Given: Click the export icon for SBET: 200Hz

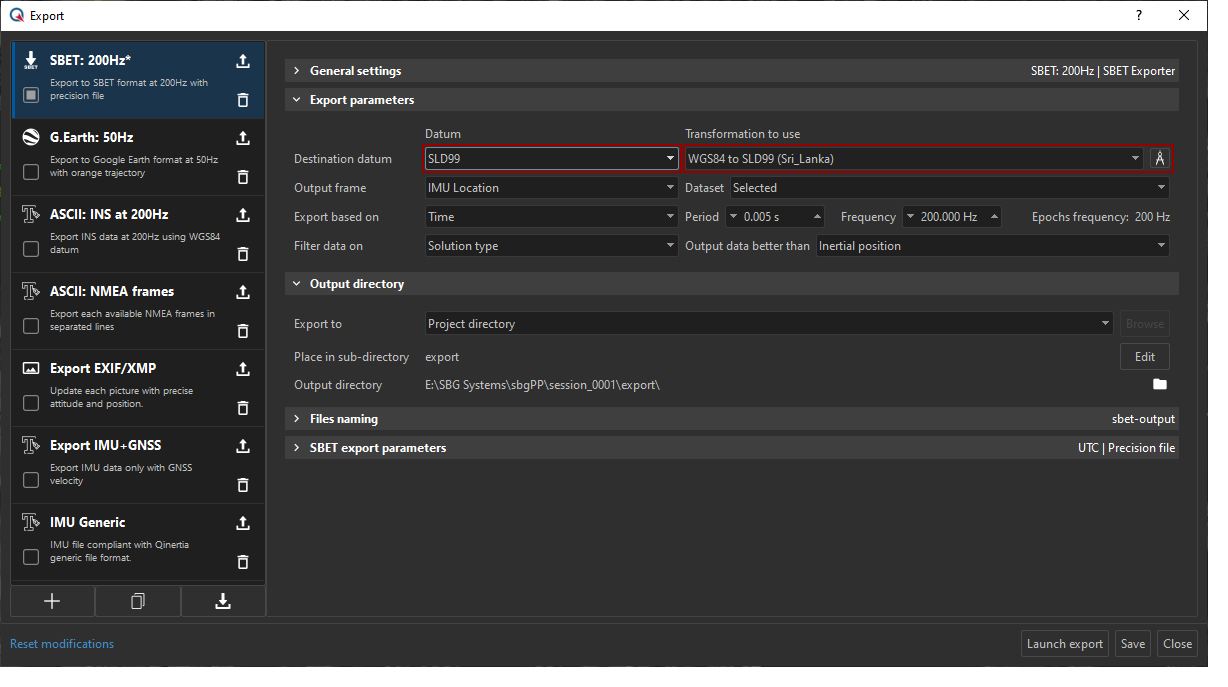Looking at the screenshot, I should 242,61.
